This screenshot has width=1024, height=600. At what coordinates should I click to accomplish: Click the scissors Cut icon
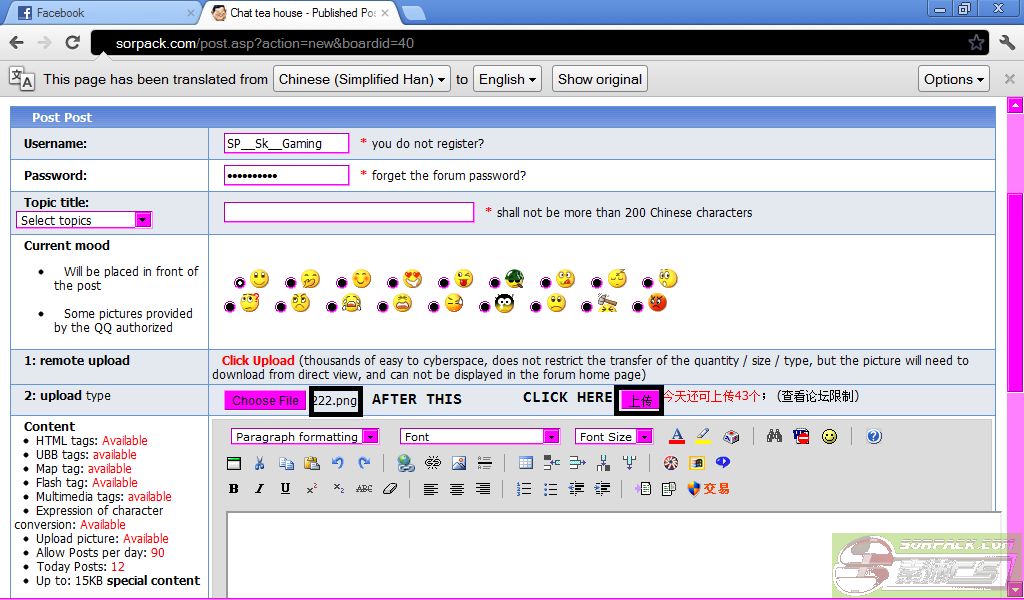pos(260,463)
